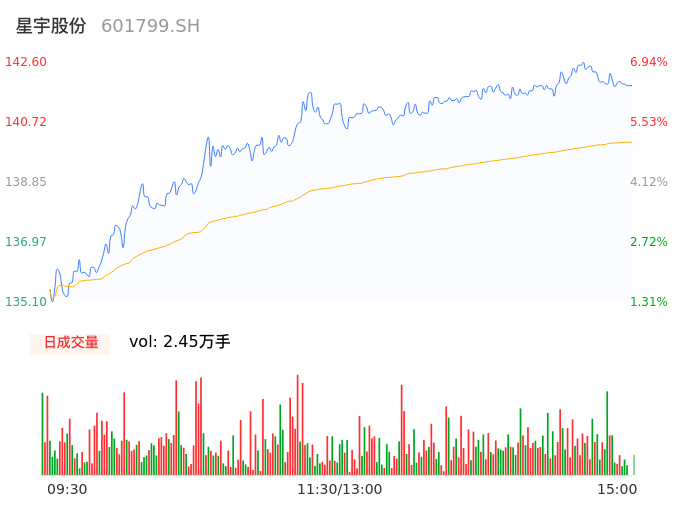Click the 142.60 top price label
Screen dimensions: 686x524
click(x=26, y=62)
